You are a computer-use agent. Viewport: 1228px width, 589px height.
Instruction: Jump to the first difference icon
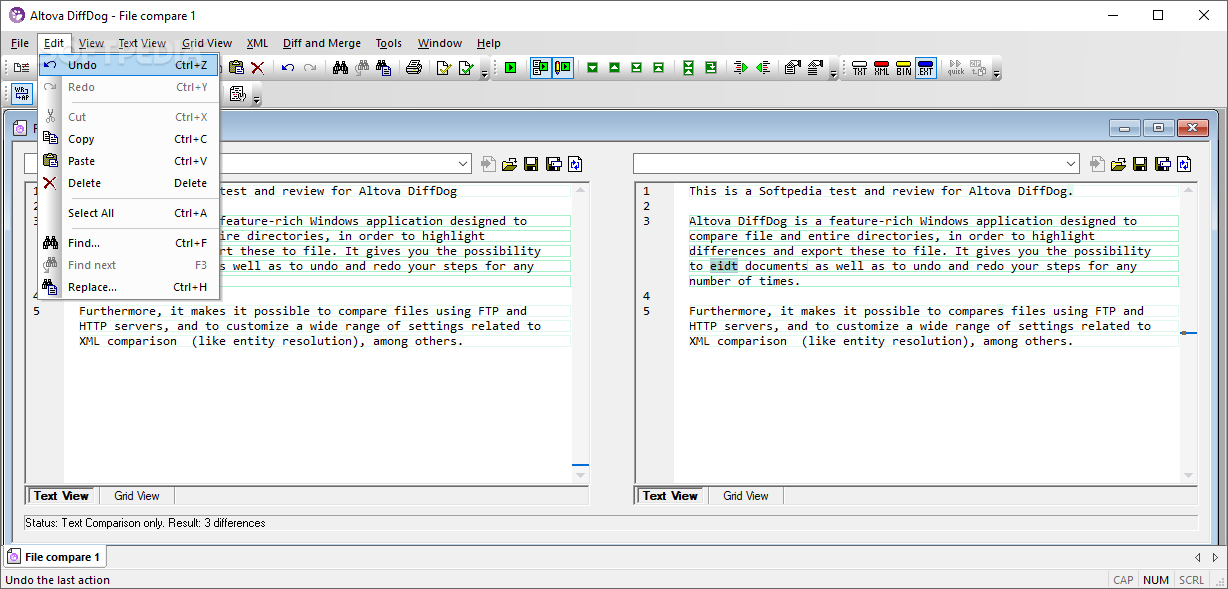pos(658,67)
